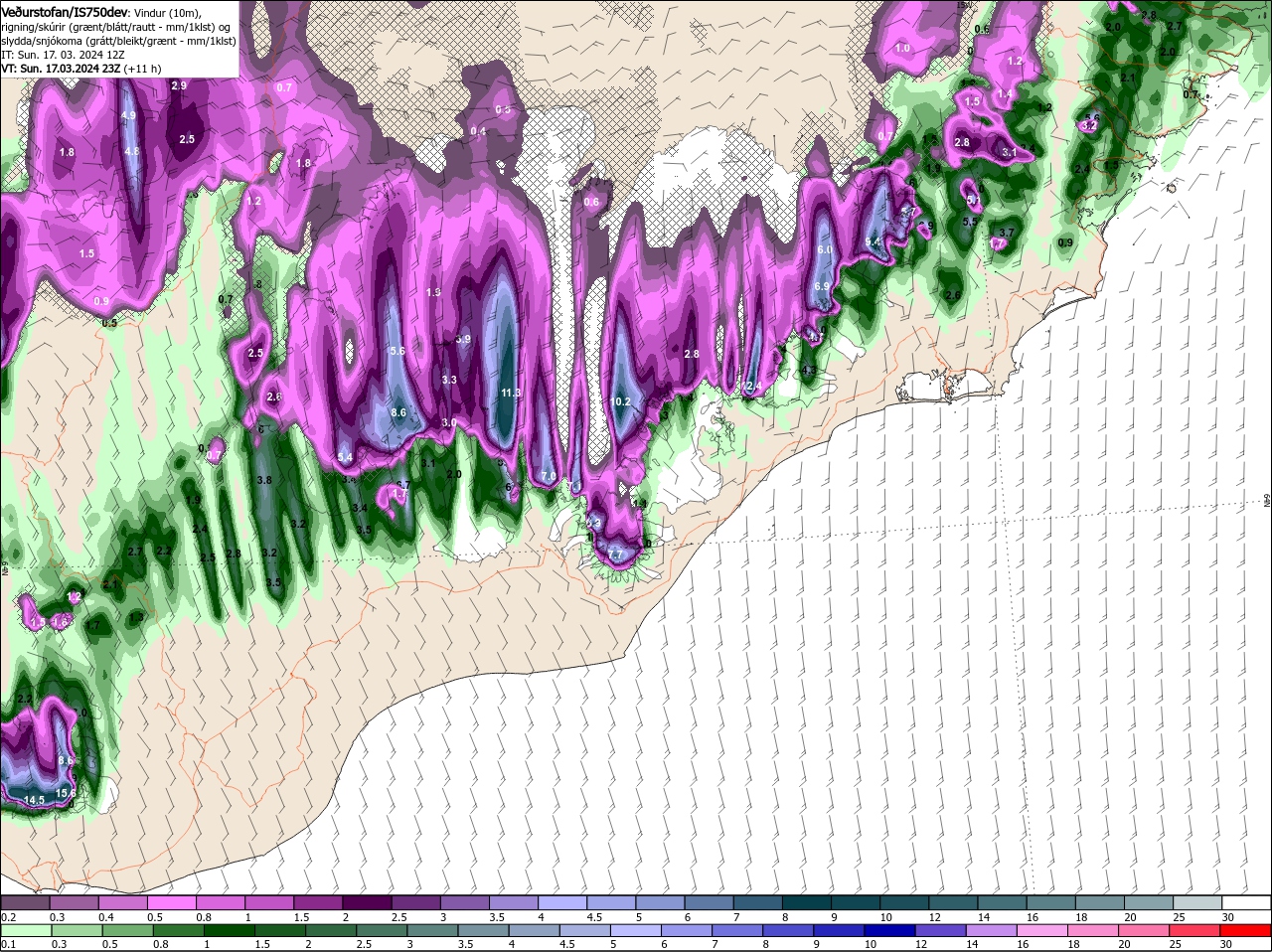Pick top-row legend swatch between 0.2 and 0.3
This screenshot has width=1272, height=952.
[25, 902]
